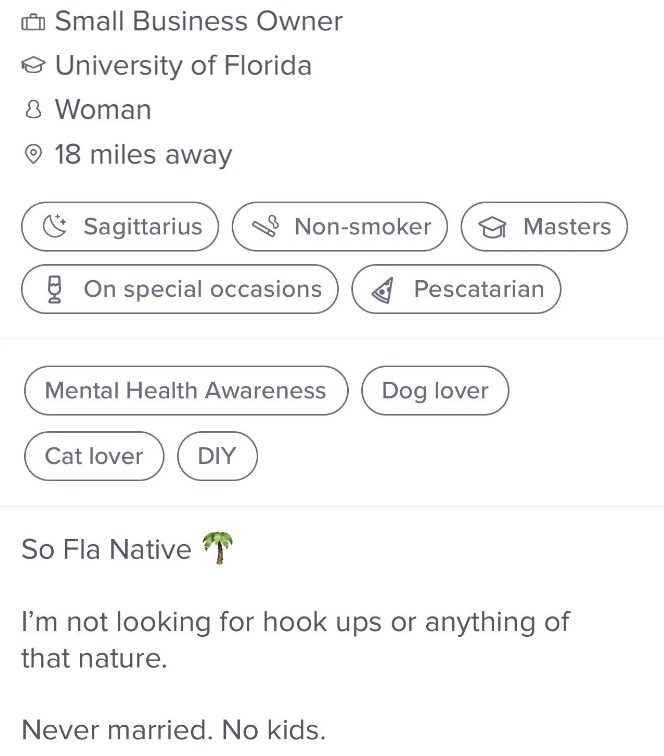This screenshot has height=756, width=664.
Task: Click the briefcase job icon
Action: click(x=33, y=22)
